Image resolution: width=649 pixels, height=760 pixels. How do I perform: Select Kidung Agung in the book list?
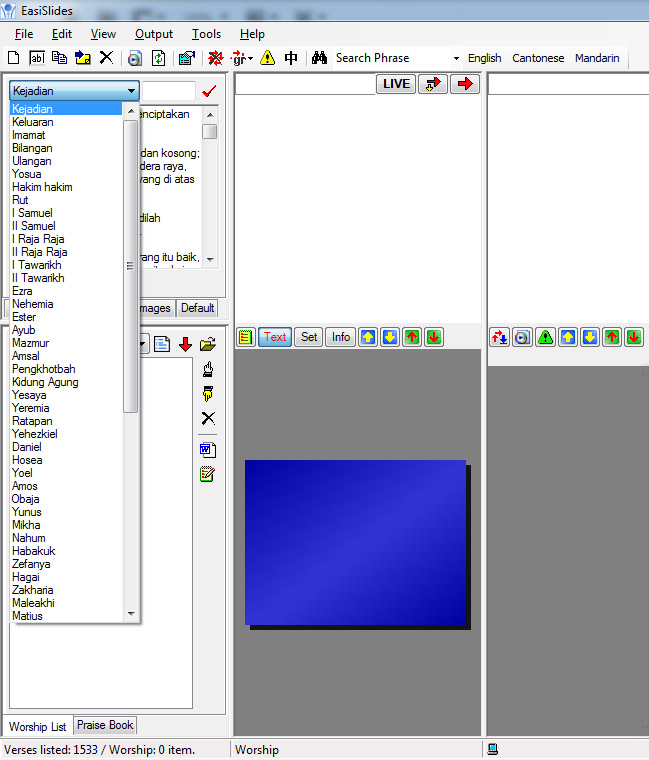pos(66,382)
